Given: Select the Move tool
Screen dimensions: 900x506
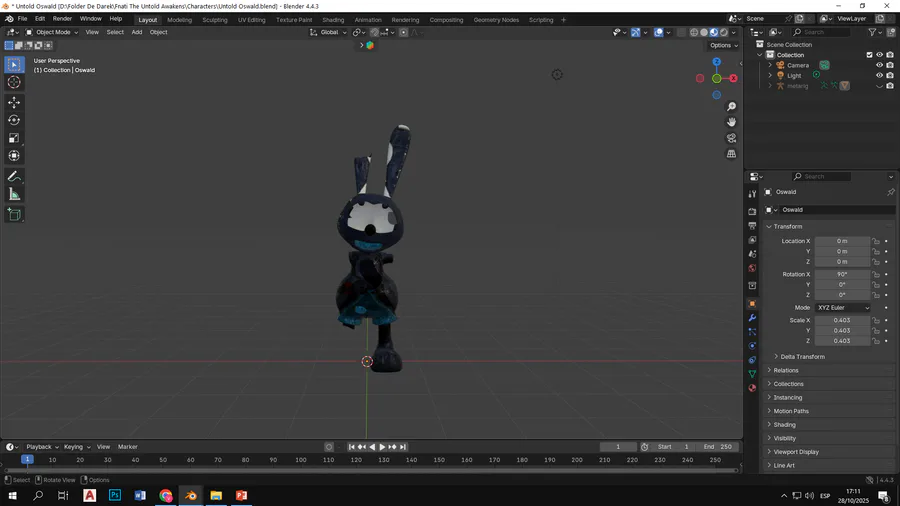Looking at the screenshot, I should pyautogui.click(x=14, y=102).
